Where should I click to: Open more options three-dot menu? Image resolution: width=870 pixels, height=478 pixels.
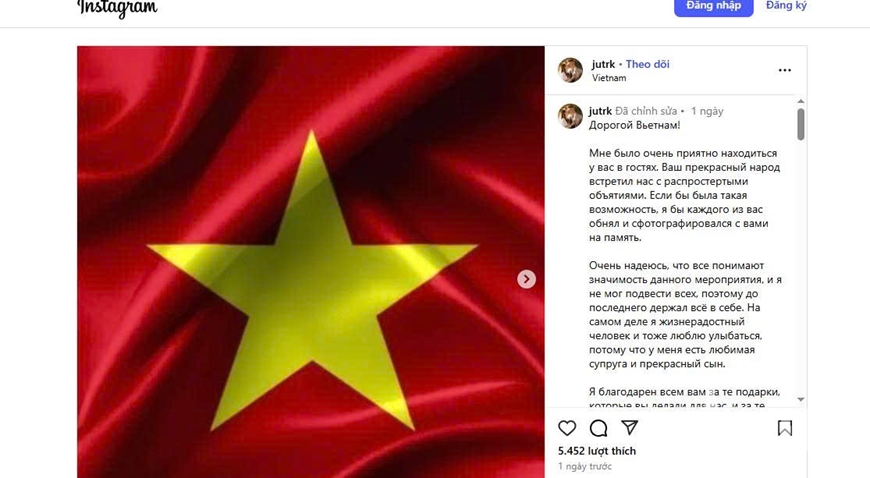785,71
